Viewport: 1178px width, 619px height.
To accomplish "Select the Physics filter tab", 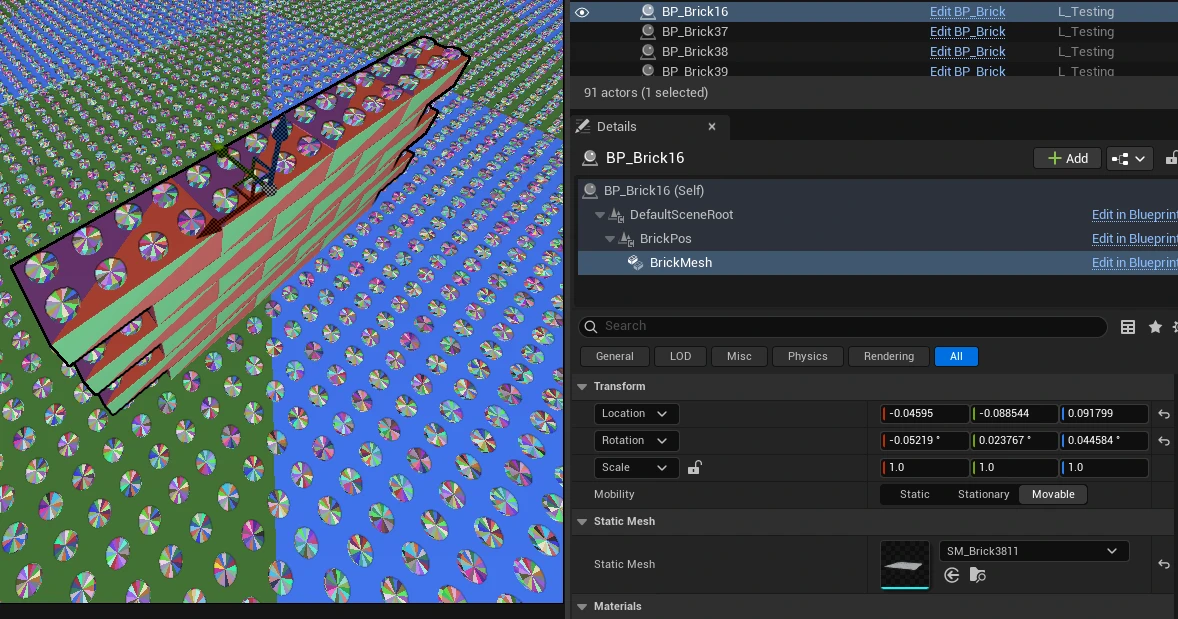I will pyautogui.click(x=808, y=356).
